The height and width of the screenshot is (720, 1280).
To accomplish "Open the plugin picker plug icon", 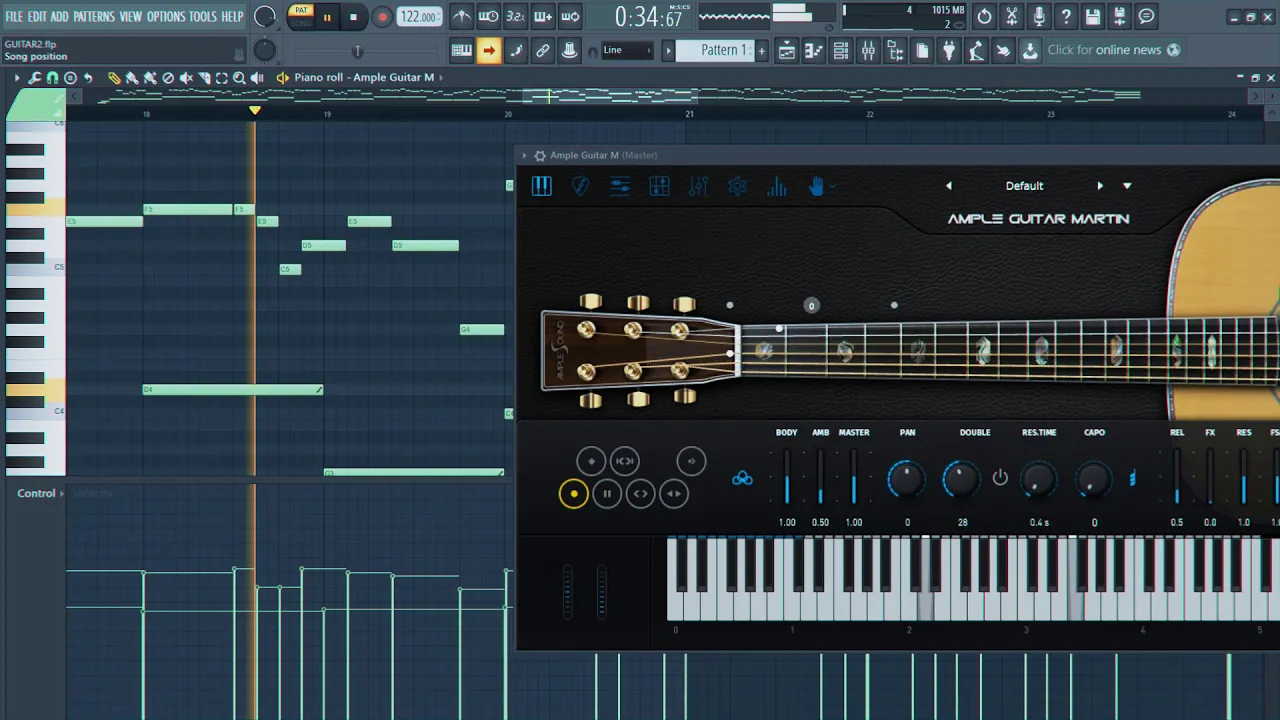I will click(x=949, y=50).
